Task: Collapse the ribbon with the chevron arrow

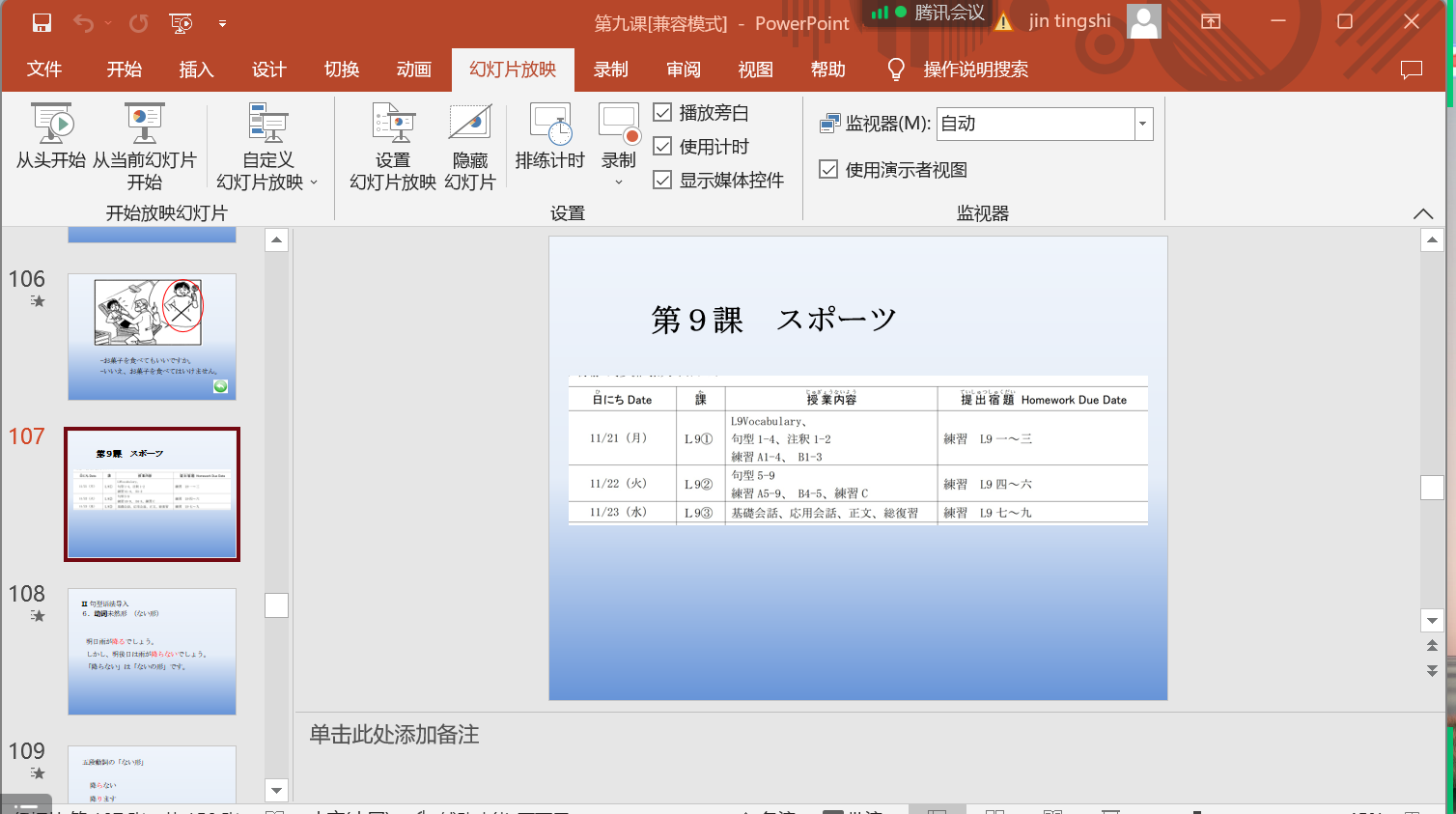Action: tap(1423, 213)
